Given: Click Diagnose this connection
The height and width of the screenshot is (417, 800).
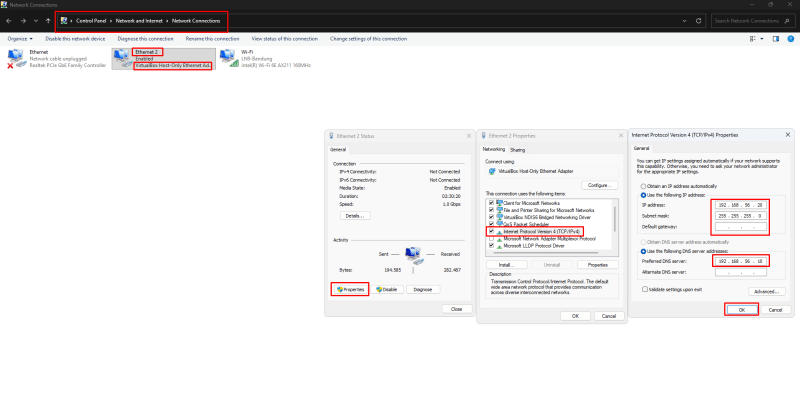Looking at the screenshot, I should (x=145, y=39).
